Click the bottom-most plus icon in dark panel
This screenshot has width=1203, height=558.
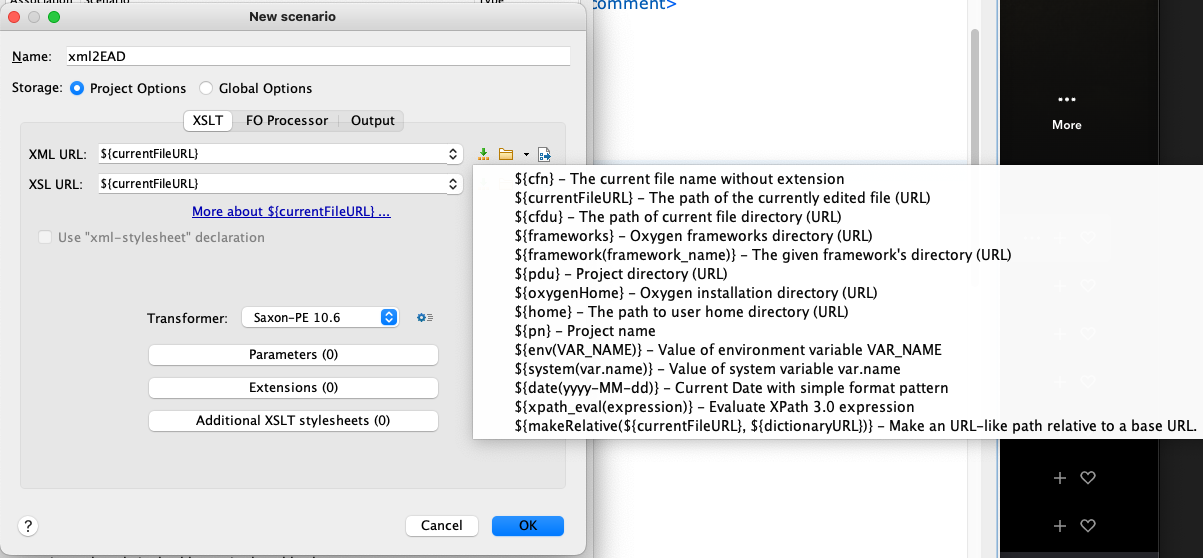pyautogui.click(x=1060, y=525)
